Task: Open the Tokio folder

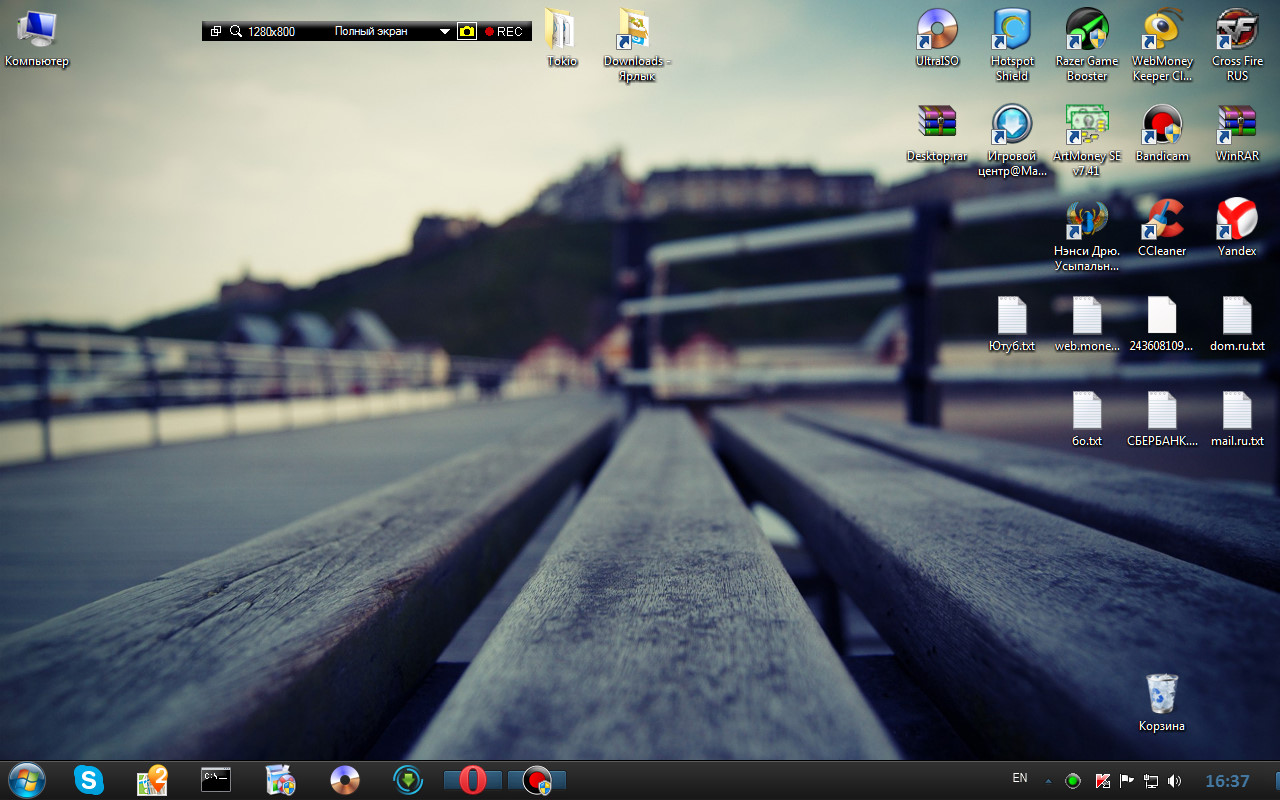Action: tap(562, 38)
